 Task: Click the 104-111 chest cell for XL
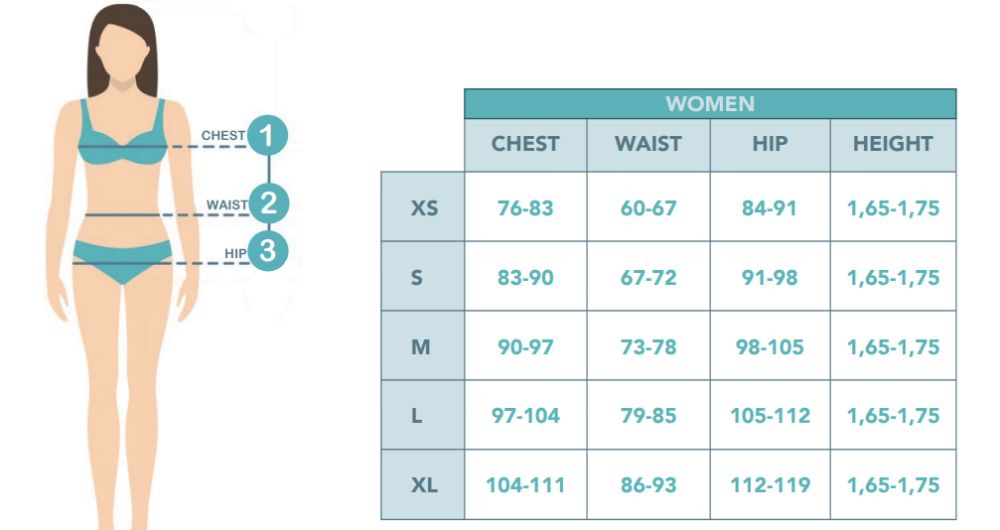526,485
